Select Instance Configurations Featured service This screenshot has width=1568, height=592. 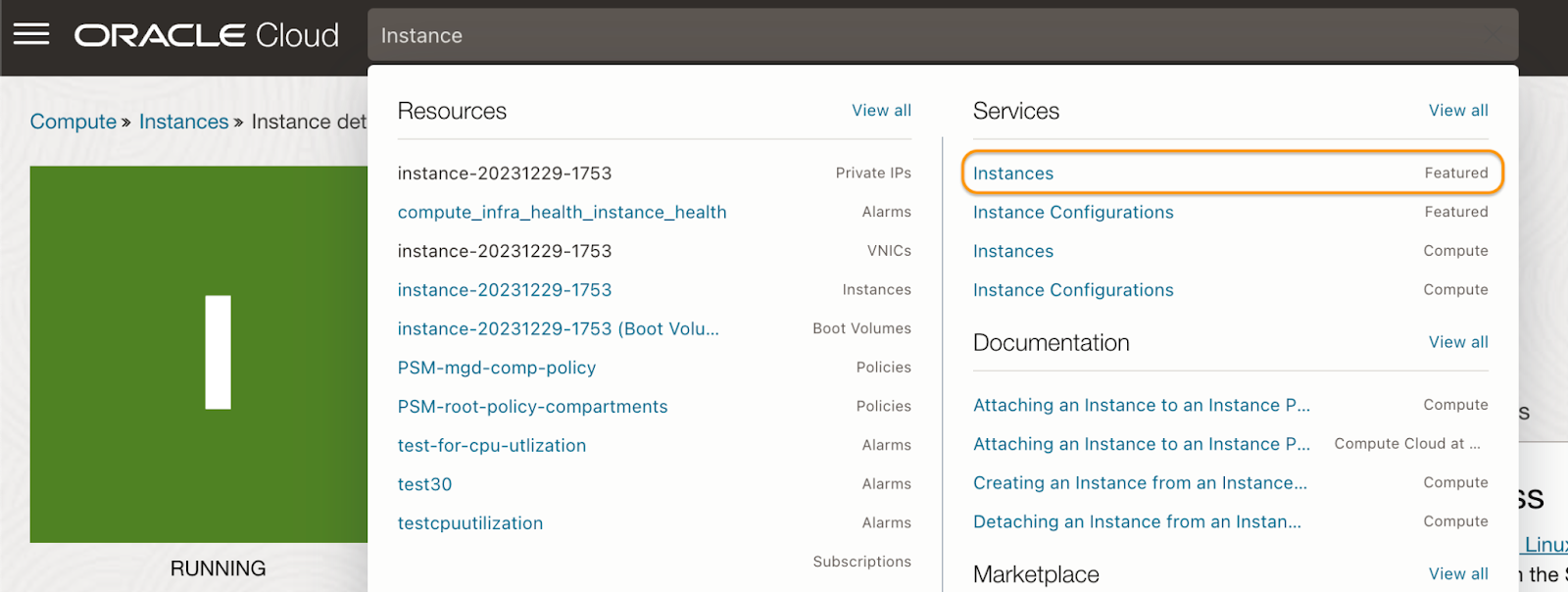click(x=1073, y=212)
